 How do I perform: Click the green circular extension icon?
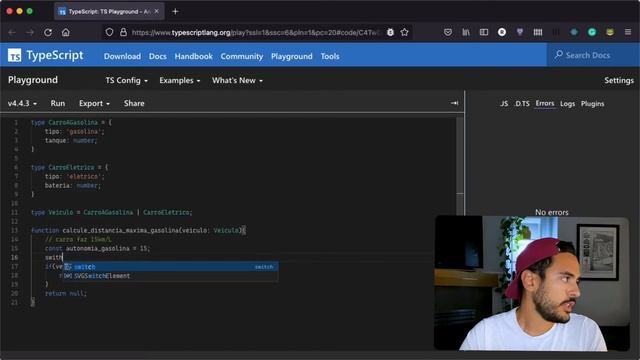click(592, 32)
